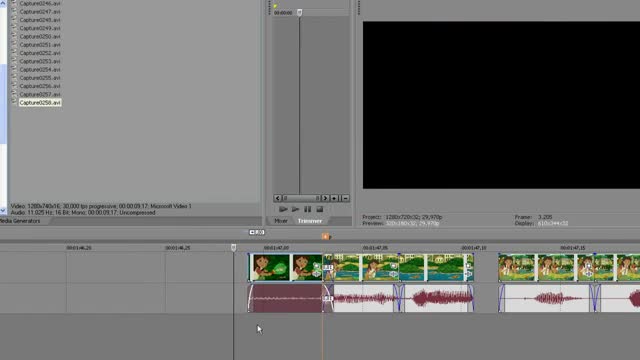Select Capture0257.avi in media list
The height and width of the screenshot is (360, 640).
[40, 94]
